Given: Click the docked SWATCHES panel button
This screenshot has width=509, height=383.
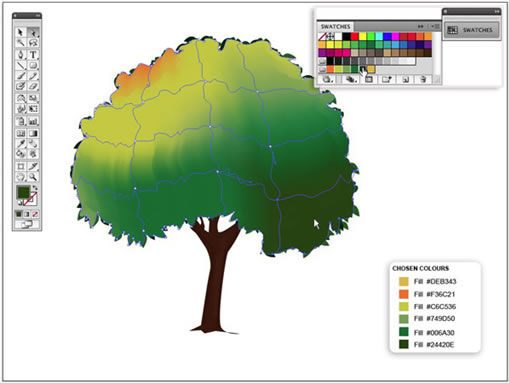Looking at the screenshot, I should click(471, 30).
